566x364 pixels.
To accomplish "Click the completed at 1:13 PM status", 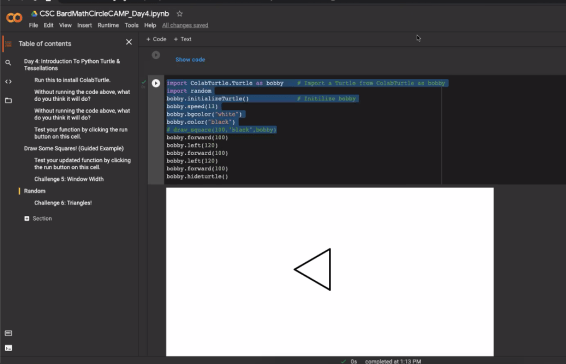I will click(393, 361).
